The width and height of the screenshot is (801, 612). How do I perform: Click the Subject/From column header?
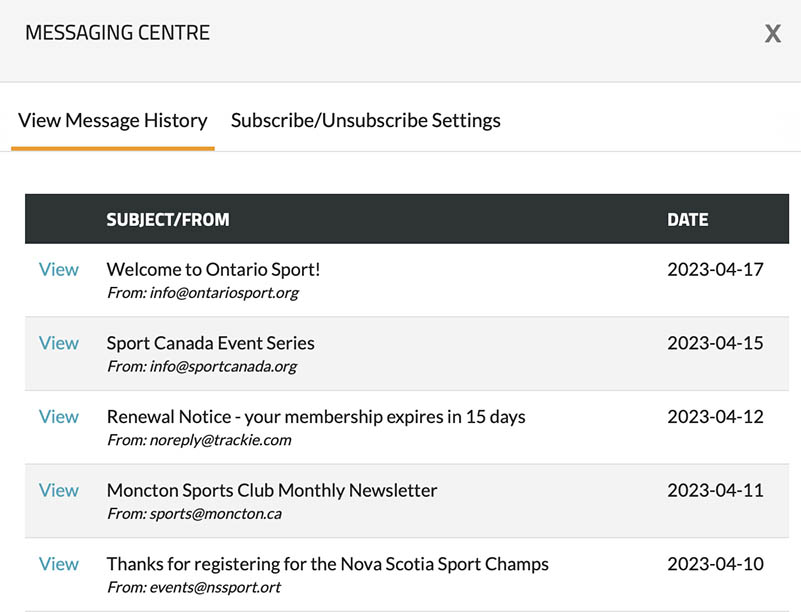coord(168,219)
